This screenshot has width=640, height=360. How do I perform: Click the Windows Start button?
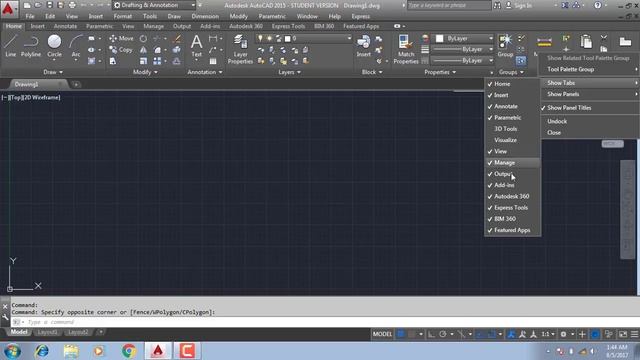click(12, 351)
